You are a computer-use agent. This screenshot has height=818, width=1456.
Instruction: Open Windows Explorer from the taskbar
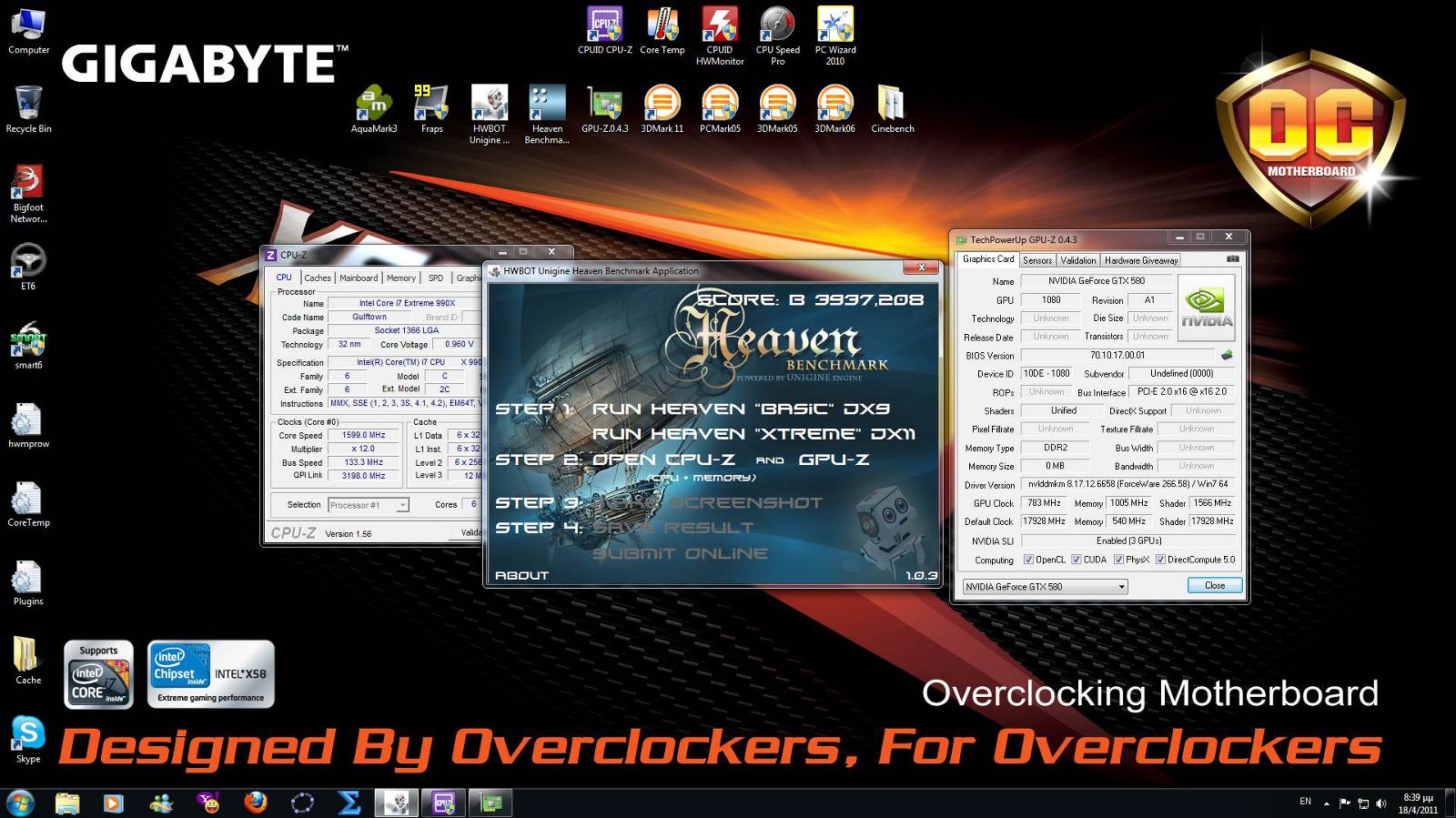pyautogui.click(x=67, y=803)
